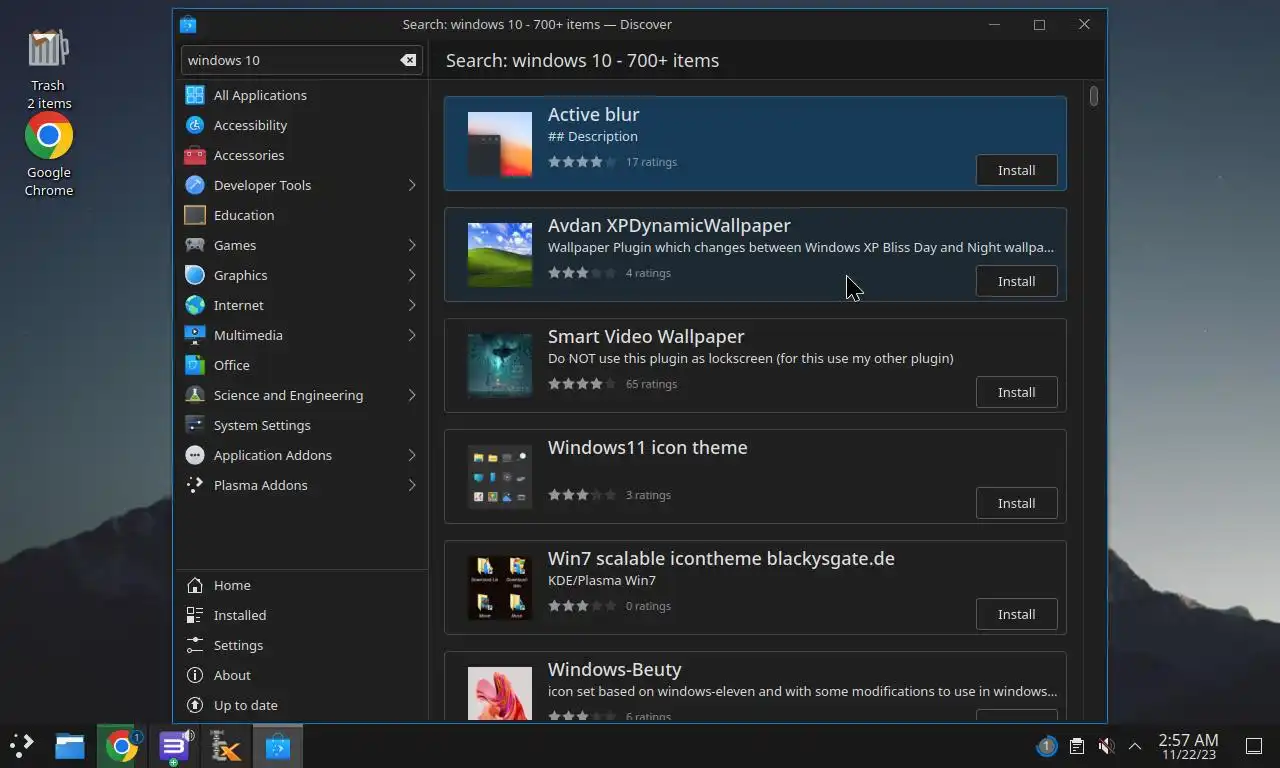The width and height of the screenshot is (1280, 768).
Task: Open the System Settings category
Action: [x=301, y=425]
